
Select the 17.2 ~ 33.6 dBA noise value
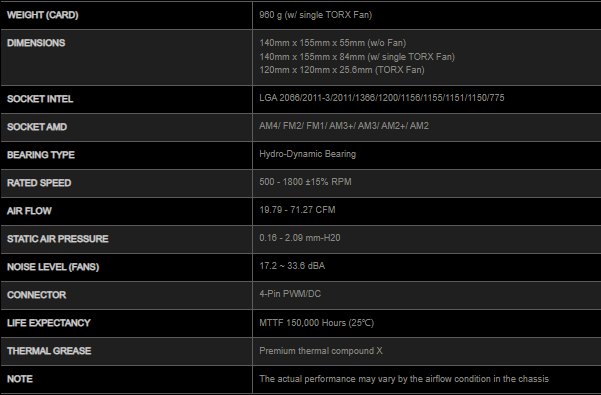292,266
